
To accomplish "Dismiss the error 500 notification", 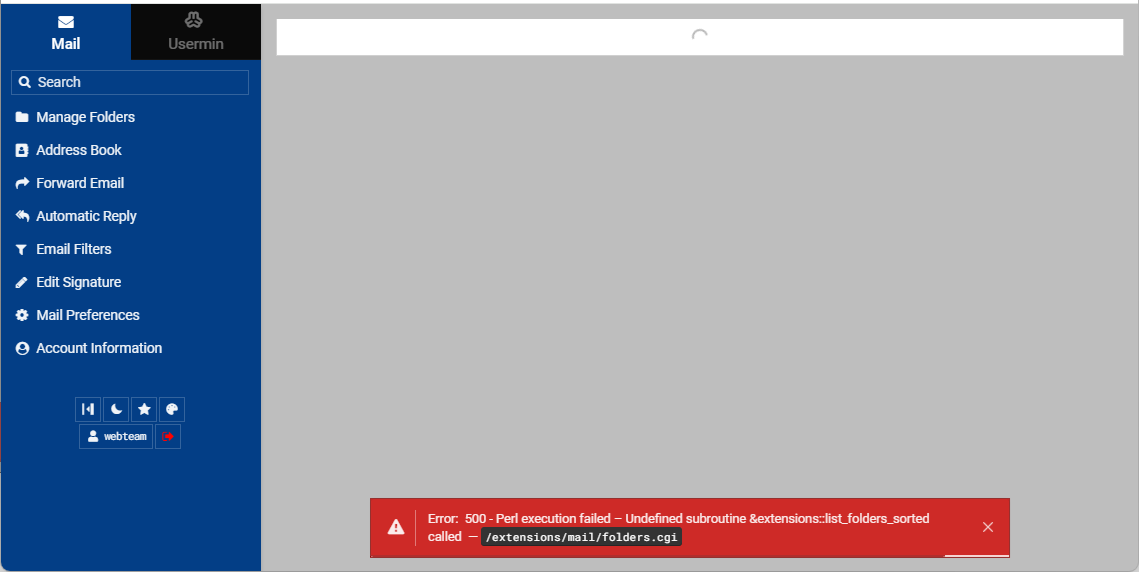I will (x=988, y=527).
